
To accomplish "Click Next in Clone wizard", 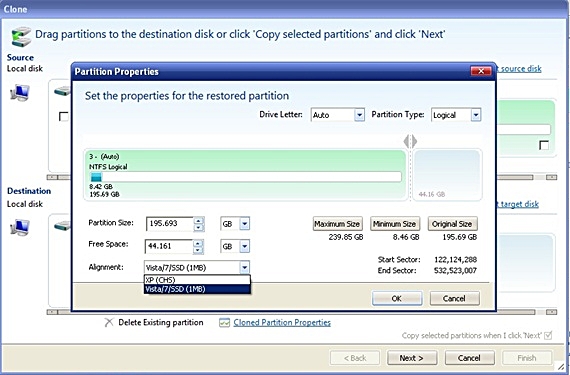I will click(412, 358).
